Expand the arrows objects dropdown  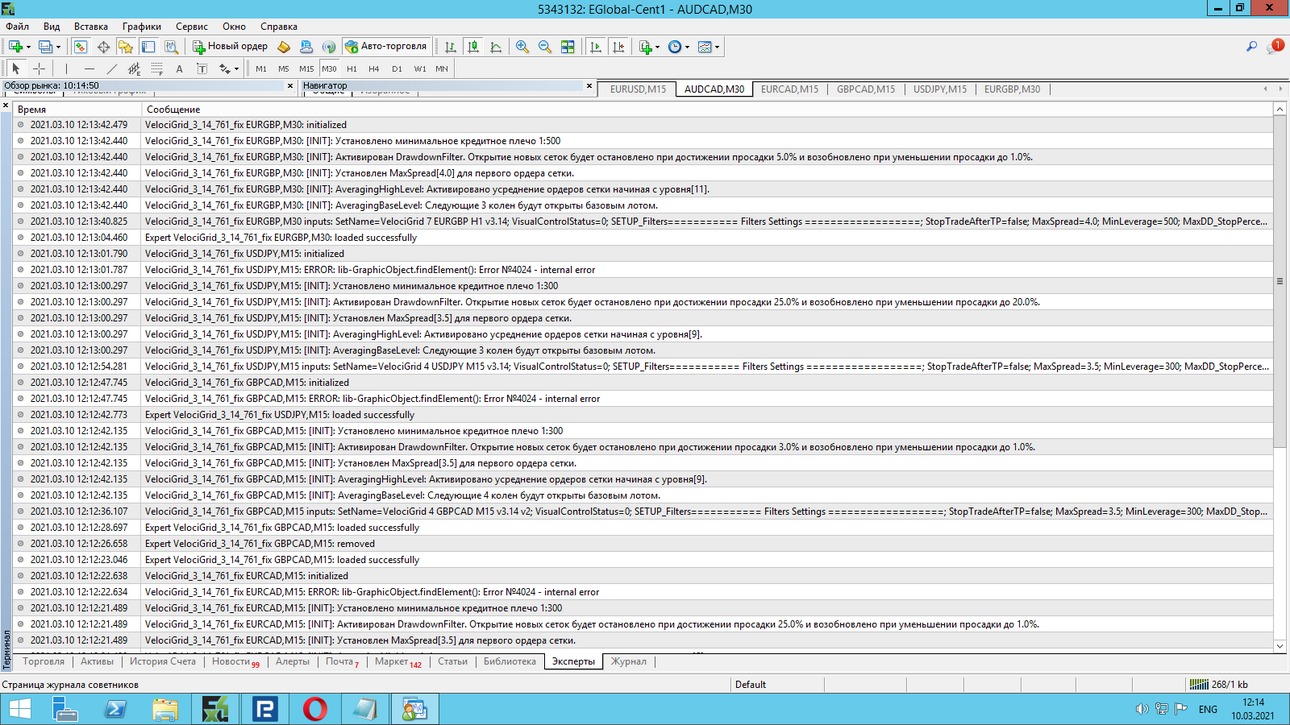pos(236,69)
